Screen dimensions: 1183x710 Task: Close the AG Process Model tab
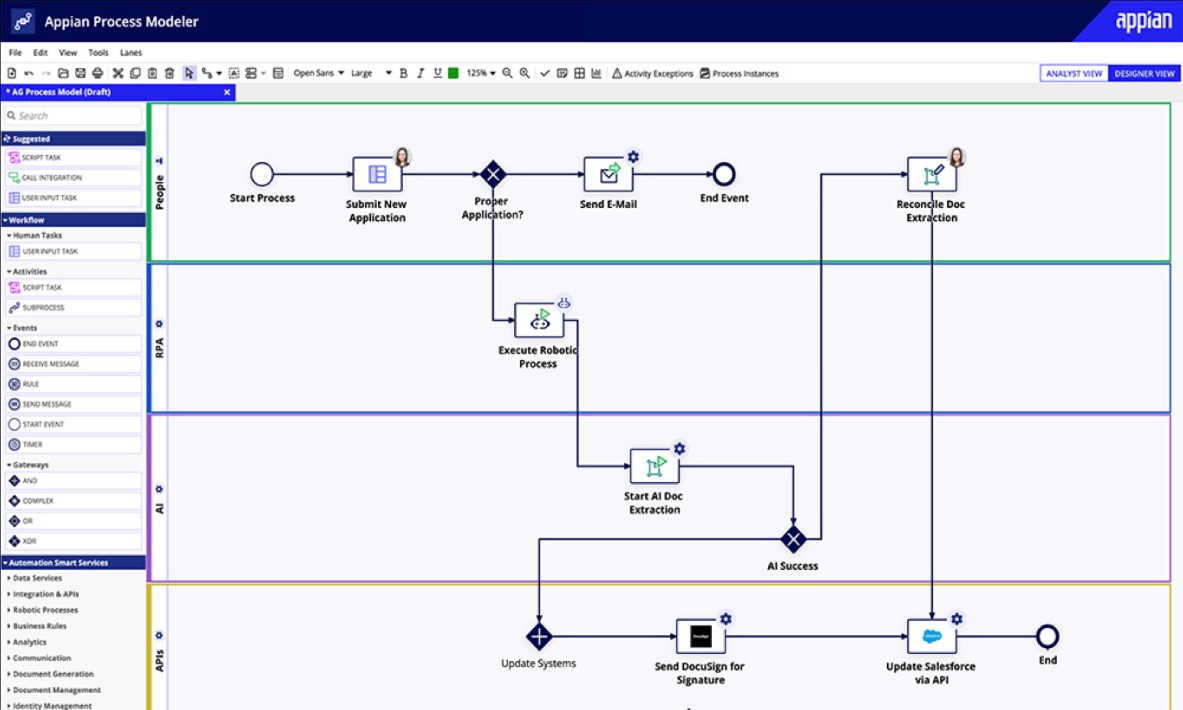(x=227, y=92)
